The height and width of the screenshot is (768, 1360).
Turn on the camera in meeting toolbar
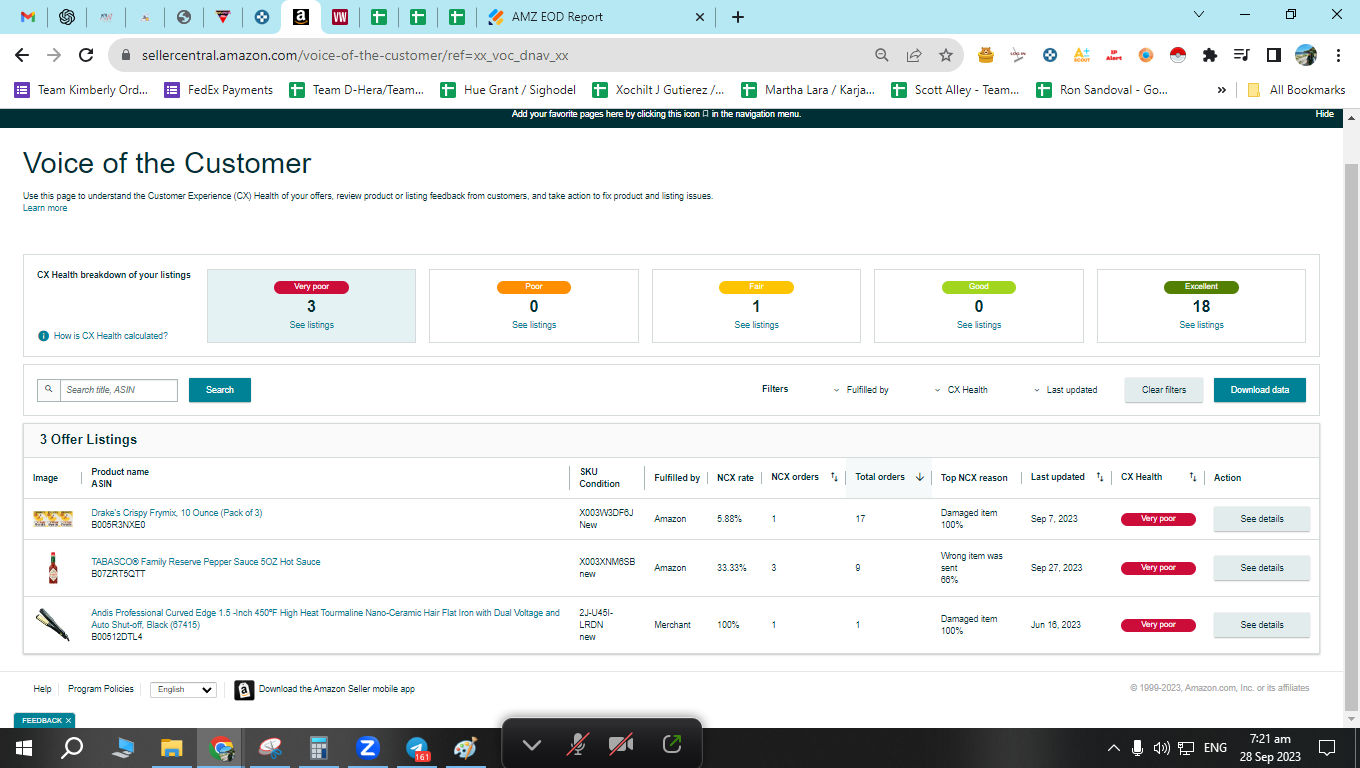[622, 744]
